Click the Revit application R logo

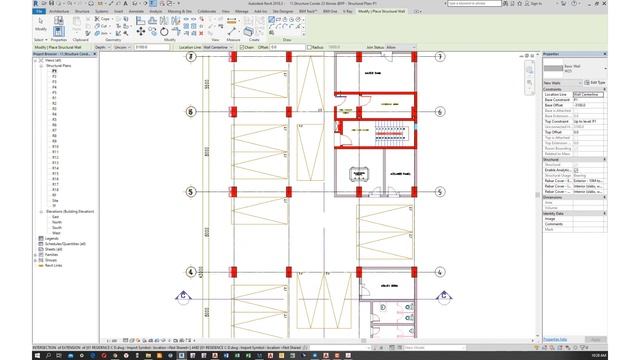click(36, 3)
